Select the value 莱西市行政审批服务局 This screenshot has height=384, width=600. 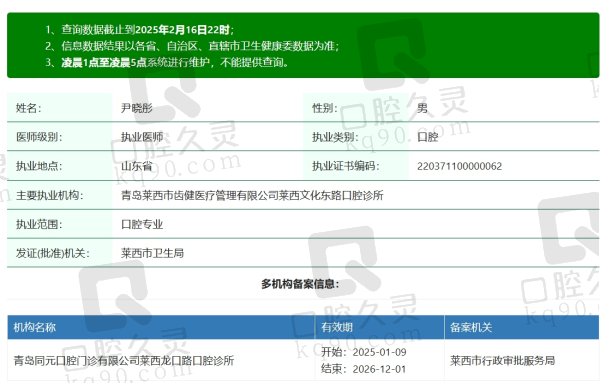click(x=502, y=360)
